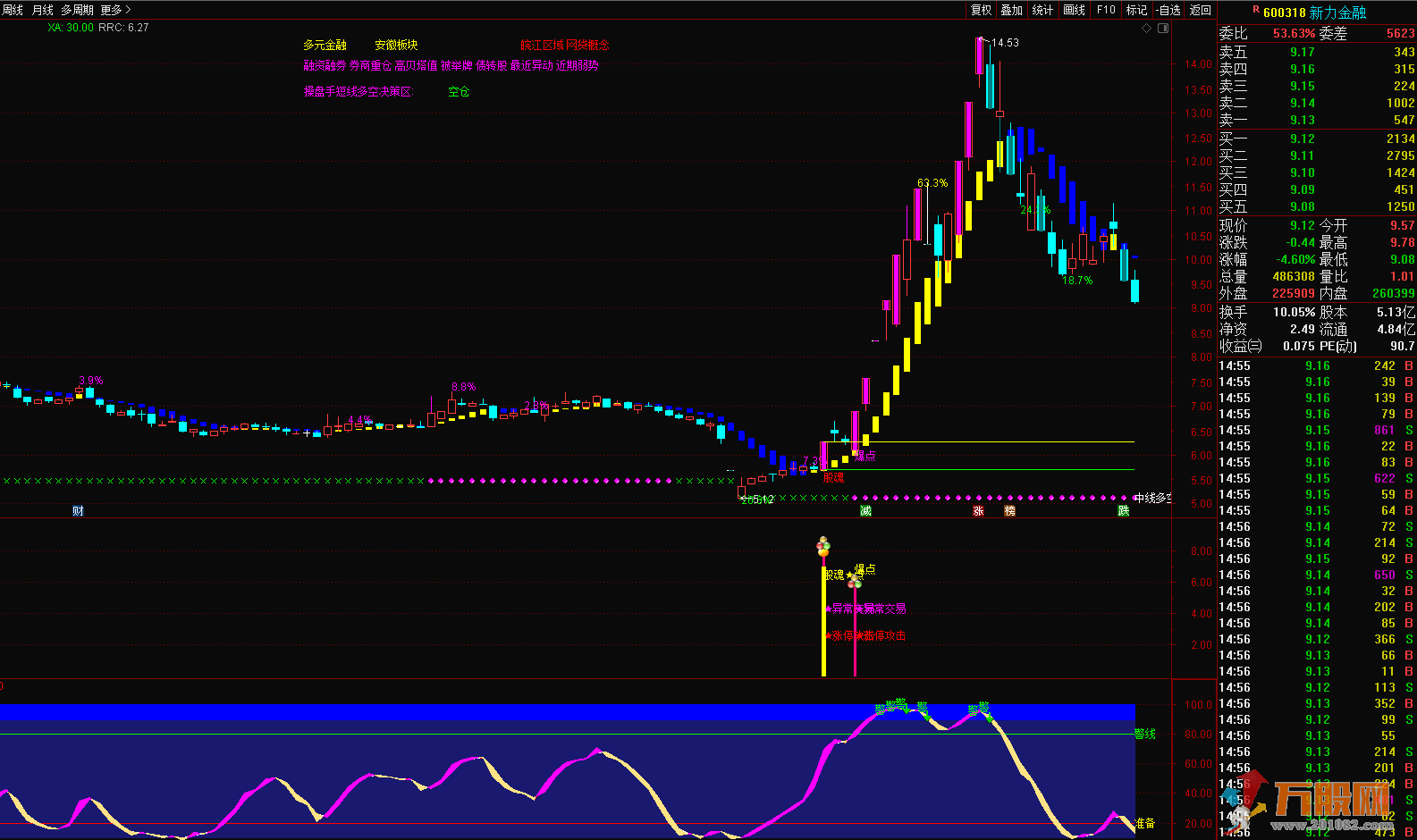Viewport: 1417px width, 840px height.
Task: Click the panel layout icon beside diamond
Action: coord(1163,29)
